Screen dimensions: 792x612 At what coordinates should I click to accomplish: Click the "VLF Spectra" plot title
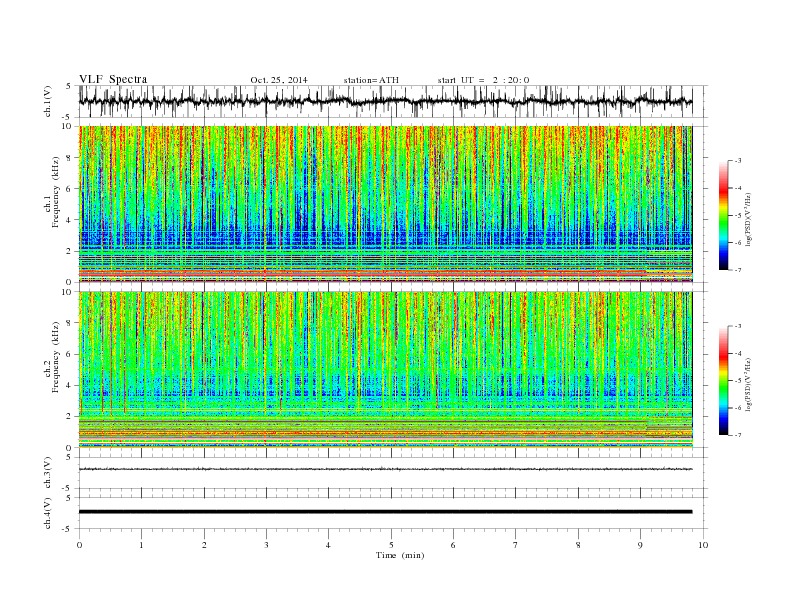113,79
